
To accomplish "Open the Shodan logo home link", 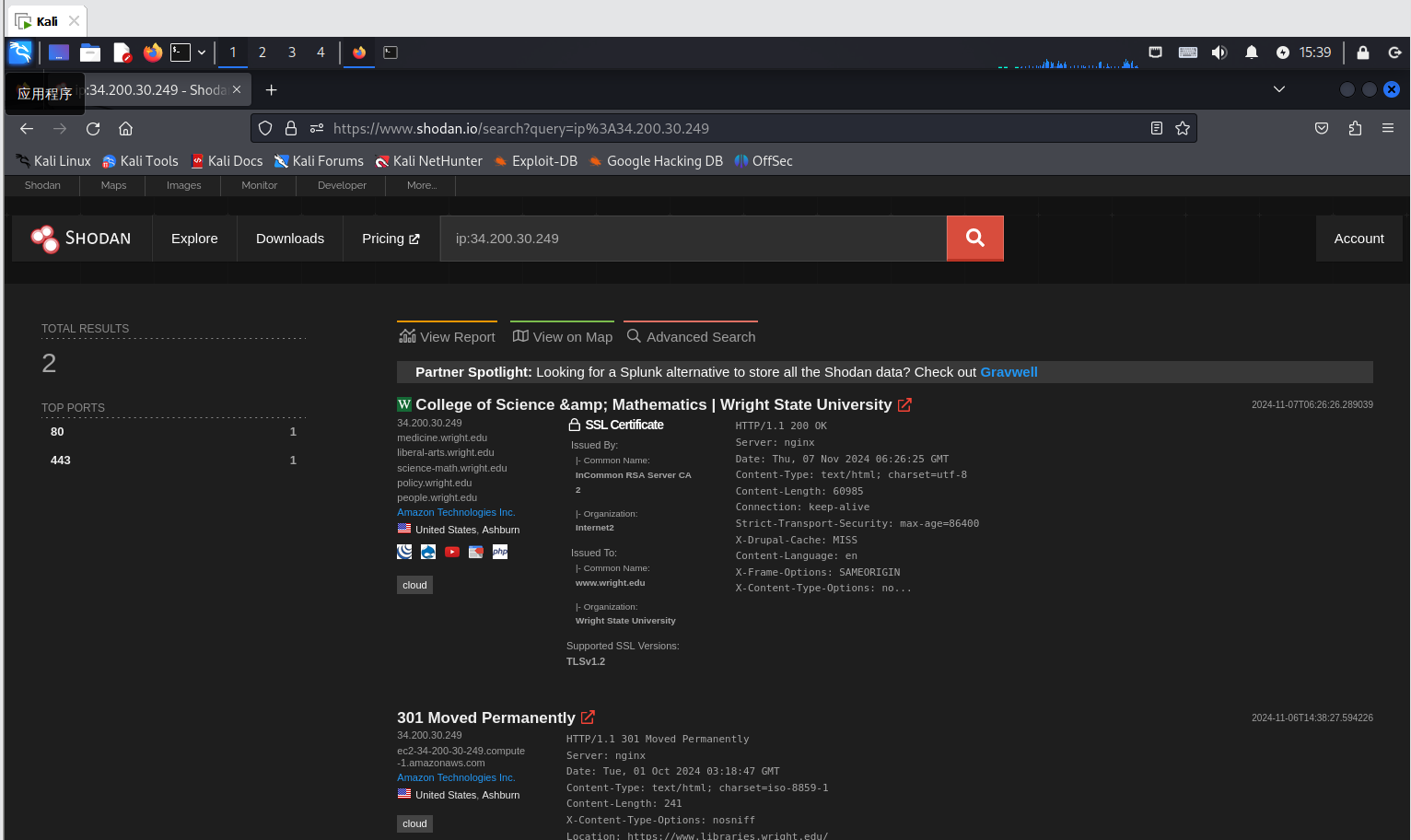I will [81, 239].
